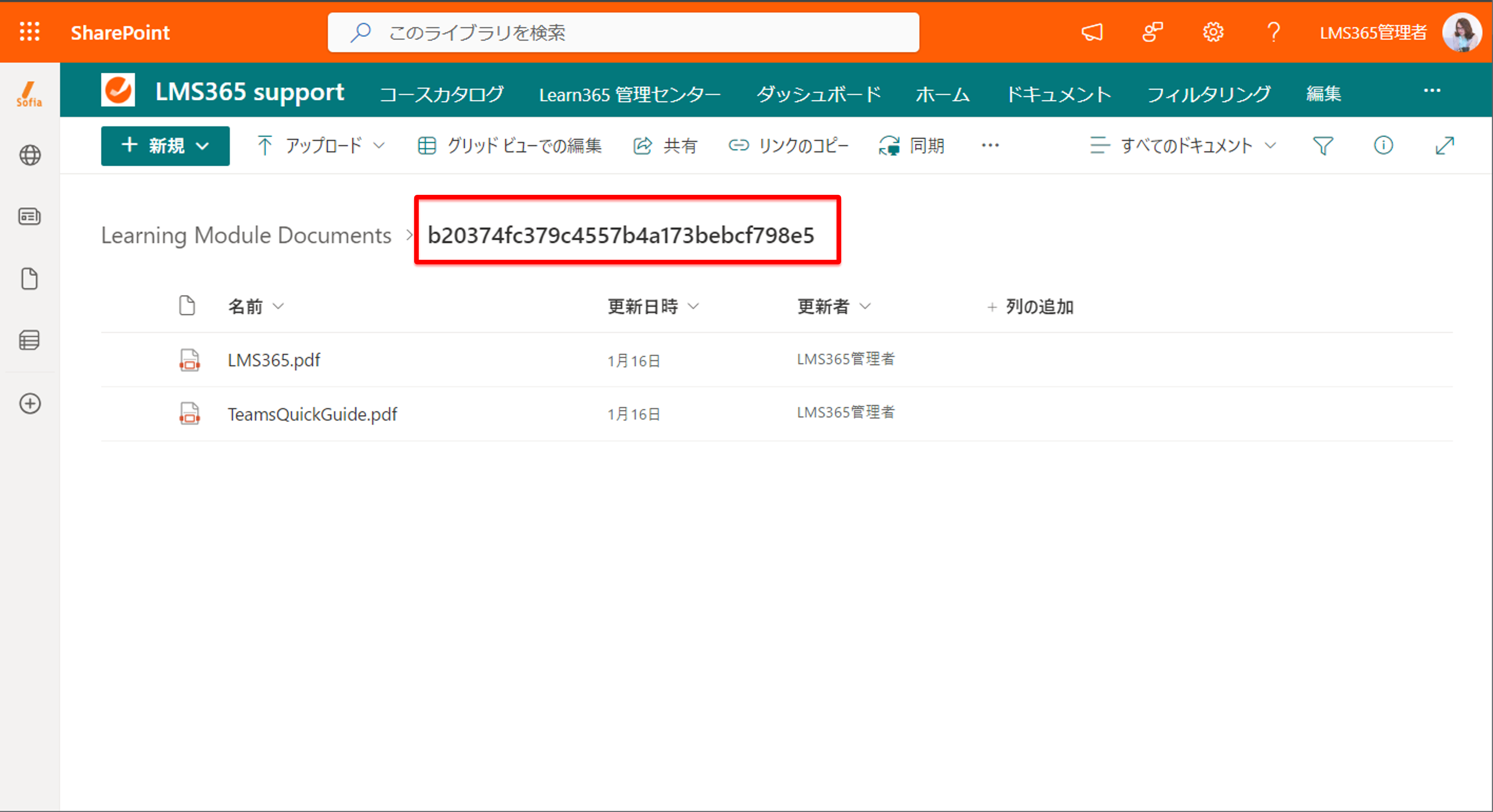This screenshot has width=1493, height=812.
Task: Open the user profile avatar
Action: pos(1462,32)
